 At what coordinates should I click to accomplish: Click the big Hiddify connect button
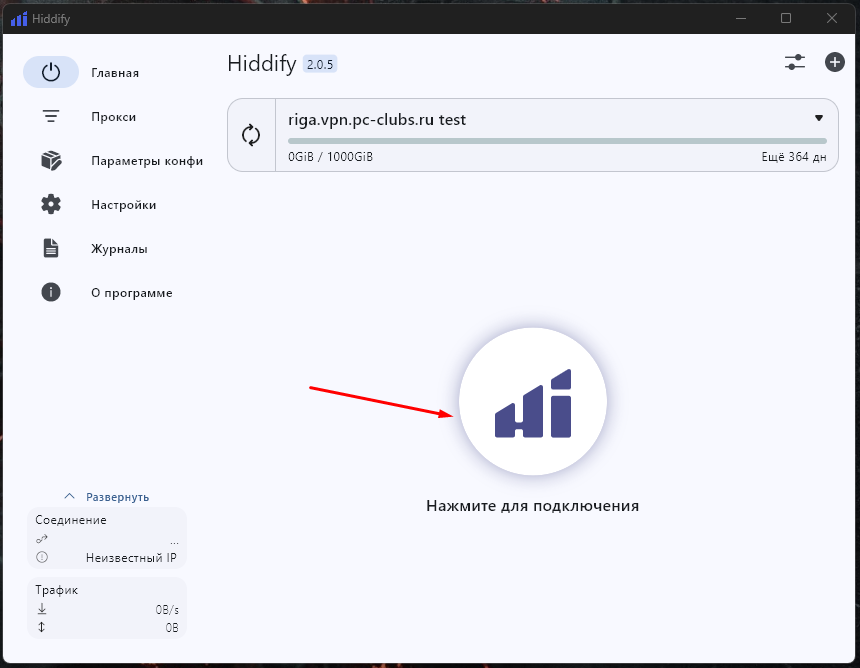click(x=532, y=402)
